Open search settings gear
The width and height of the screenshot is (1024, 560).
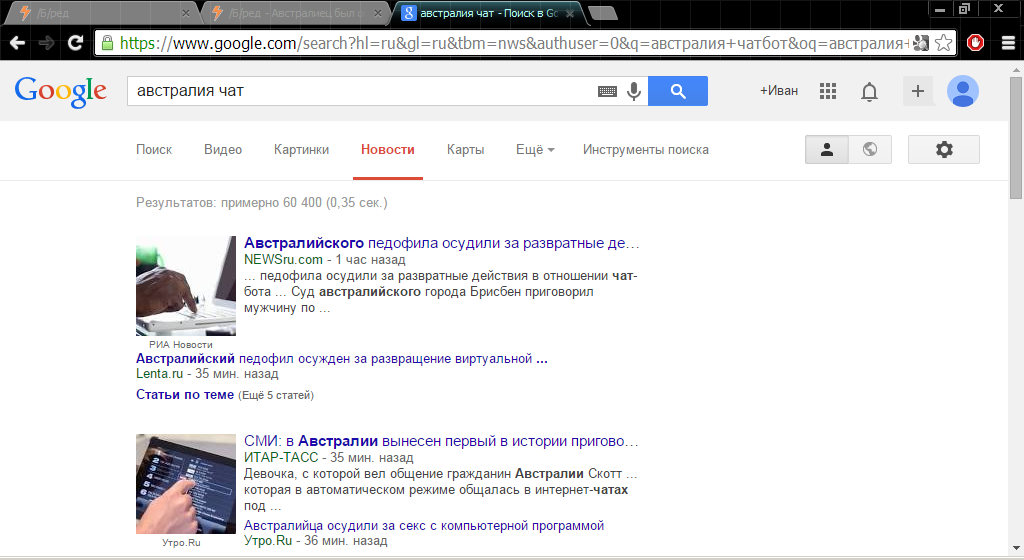pyautogui.click(x=944, y=149)
